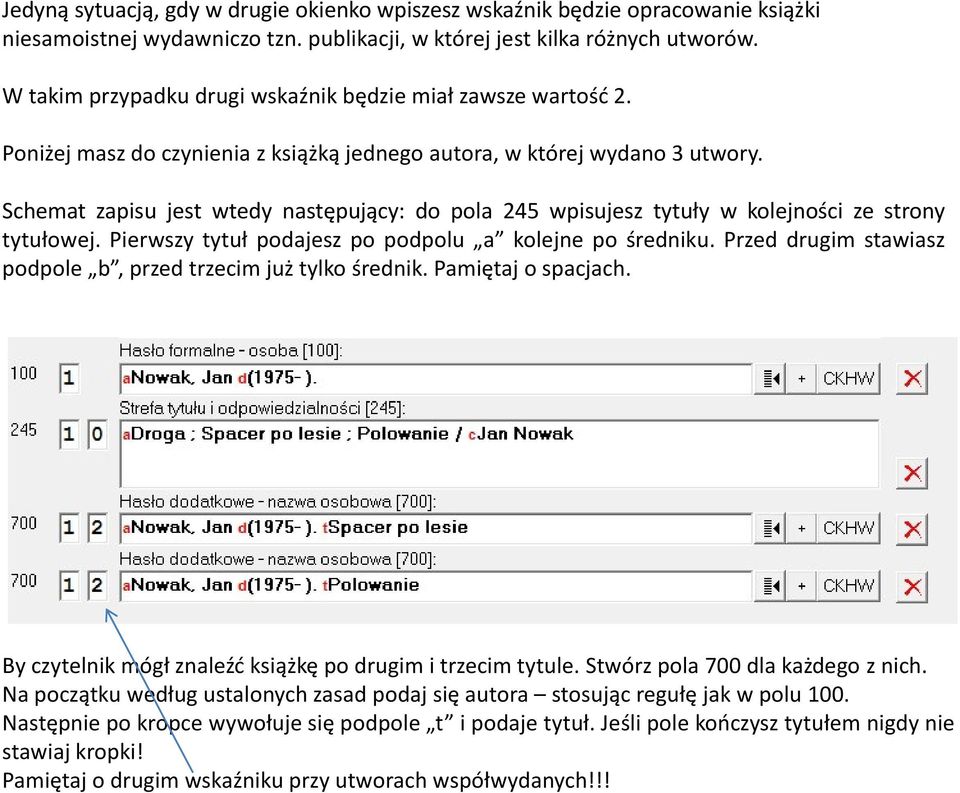
Task: Click label Strefa tytułu i odpowiedzialności [245]:
Action: click(x=262, y=408)
